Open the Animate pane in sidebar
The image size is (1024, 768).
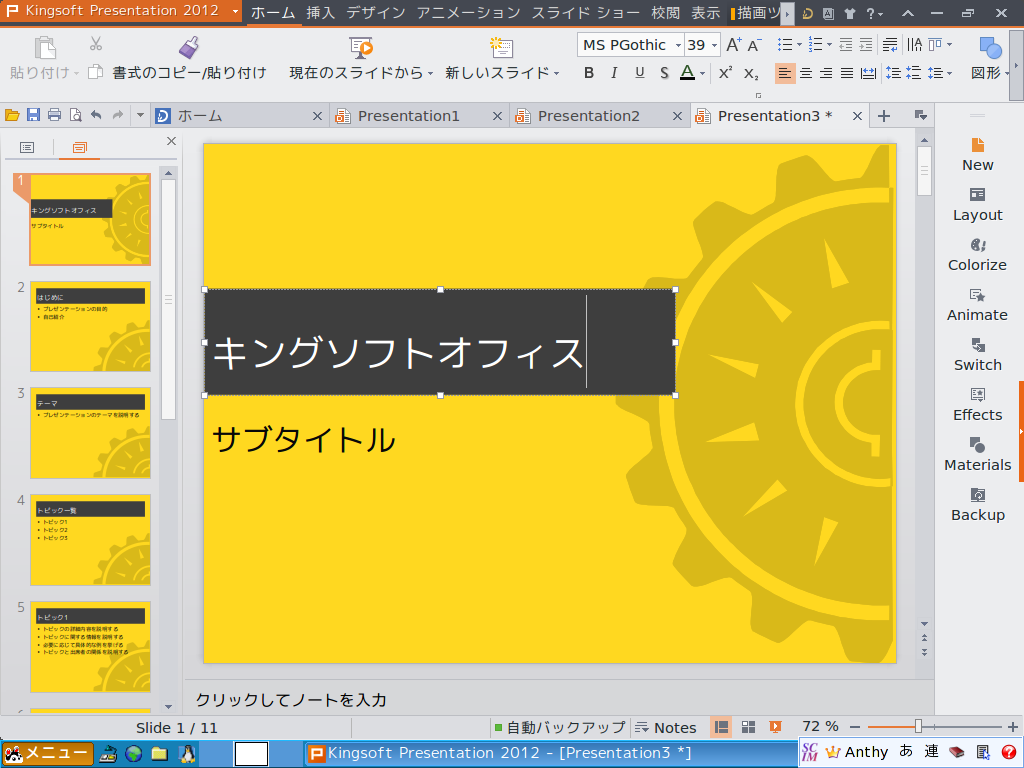978,304
